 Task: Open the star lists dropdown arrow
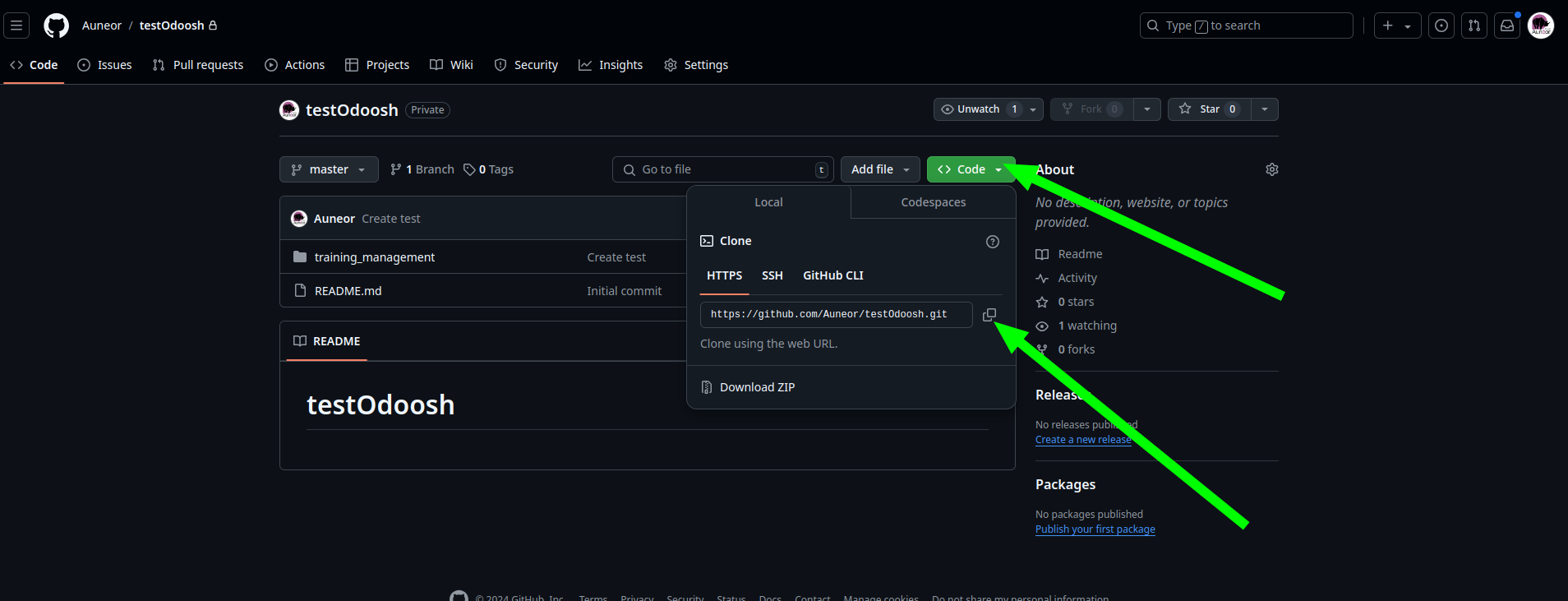pyautogui.click(x=1264, y=109)
